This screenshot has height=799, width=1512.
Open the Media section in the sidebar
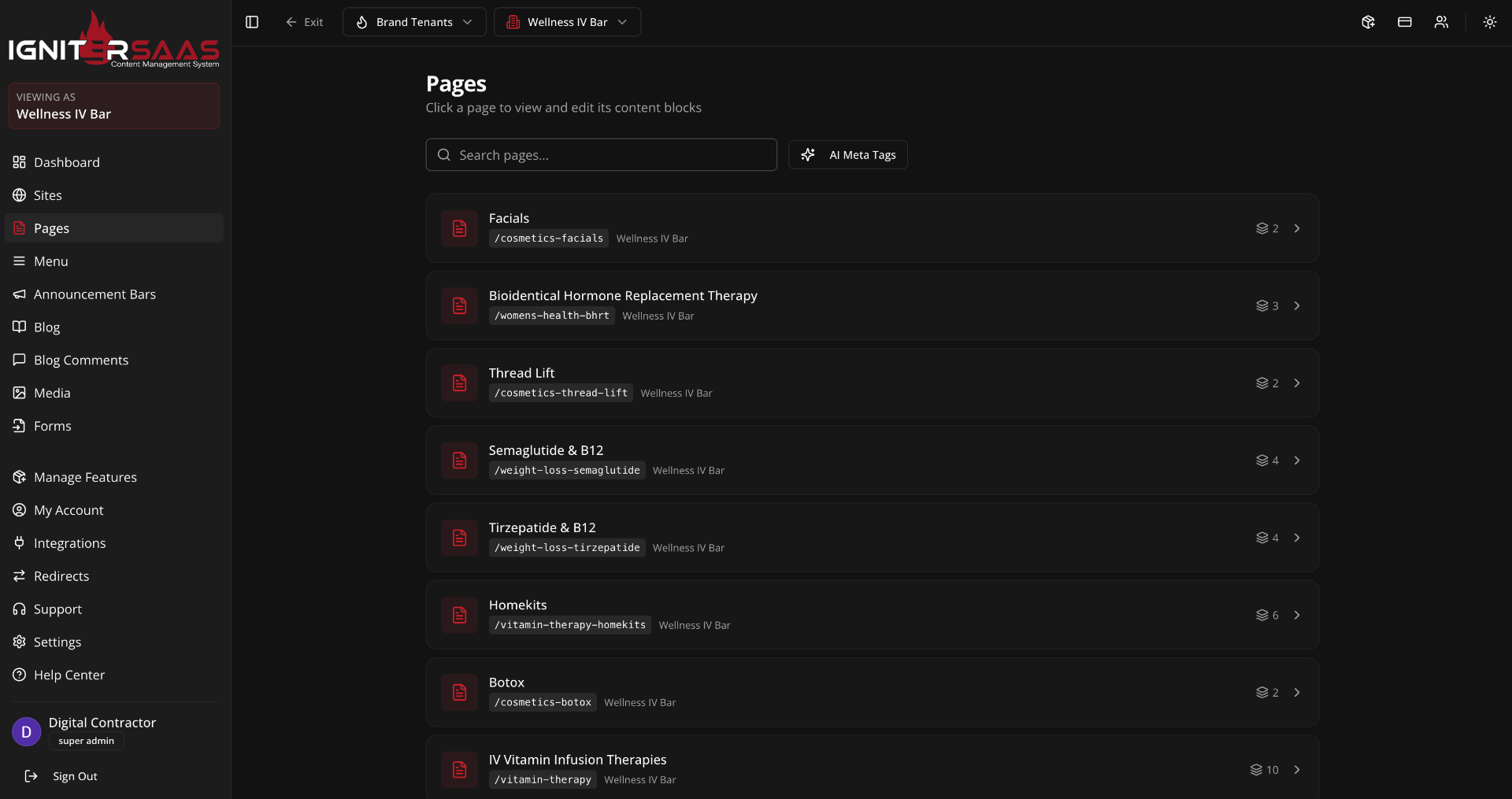click(x=52, y=392)
